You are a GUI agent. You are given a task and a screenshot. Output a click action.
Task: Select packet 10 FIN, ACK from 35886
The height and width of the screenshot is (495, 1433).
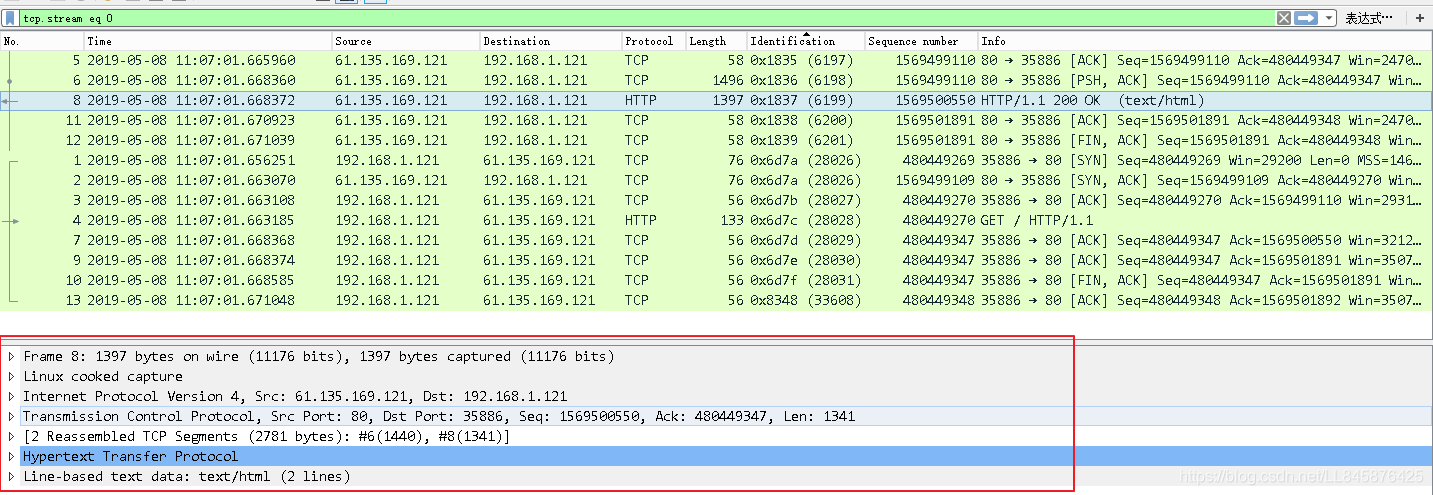pos(716,281)
